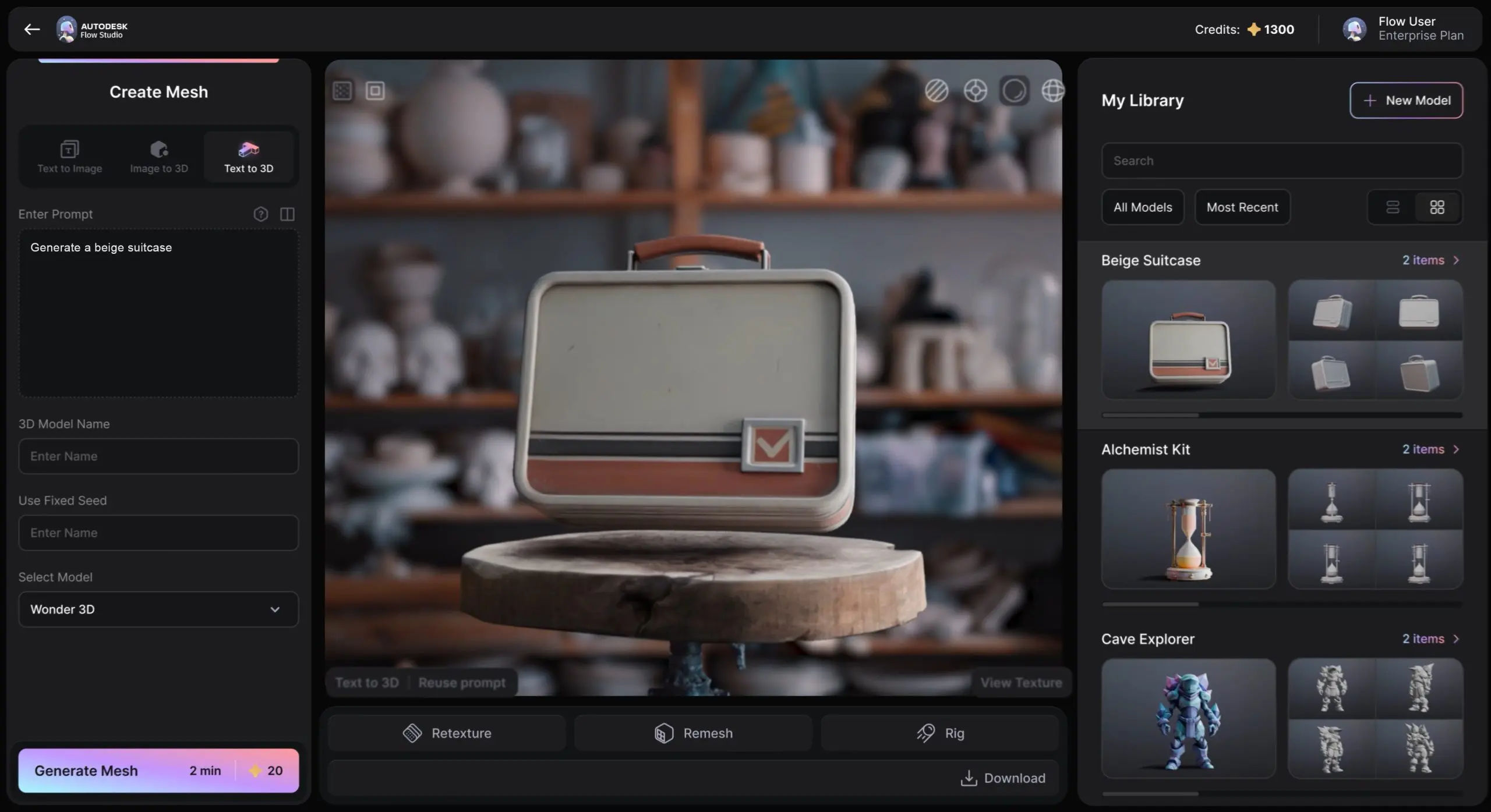This screenshot has height=812, width=1491.
Task: Click the Retexture icon button
Action: pos(412,733)
